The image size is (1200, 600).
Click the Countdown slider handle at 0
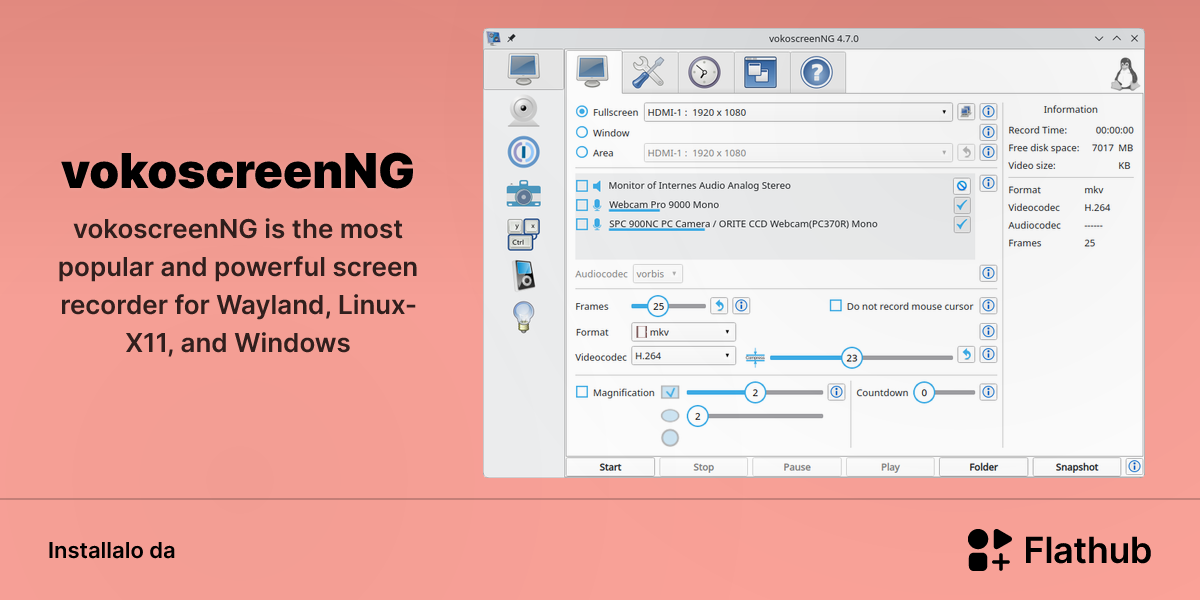click(x=924, y=393)
